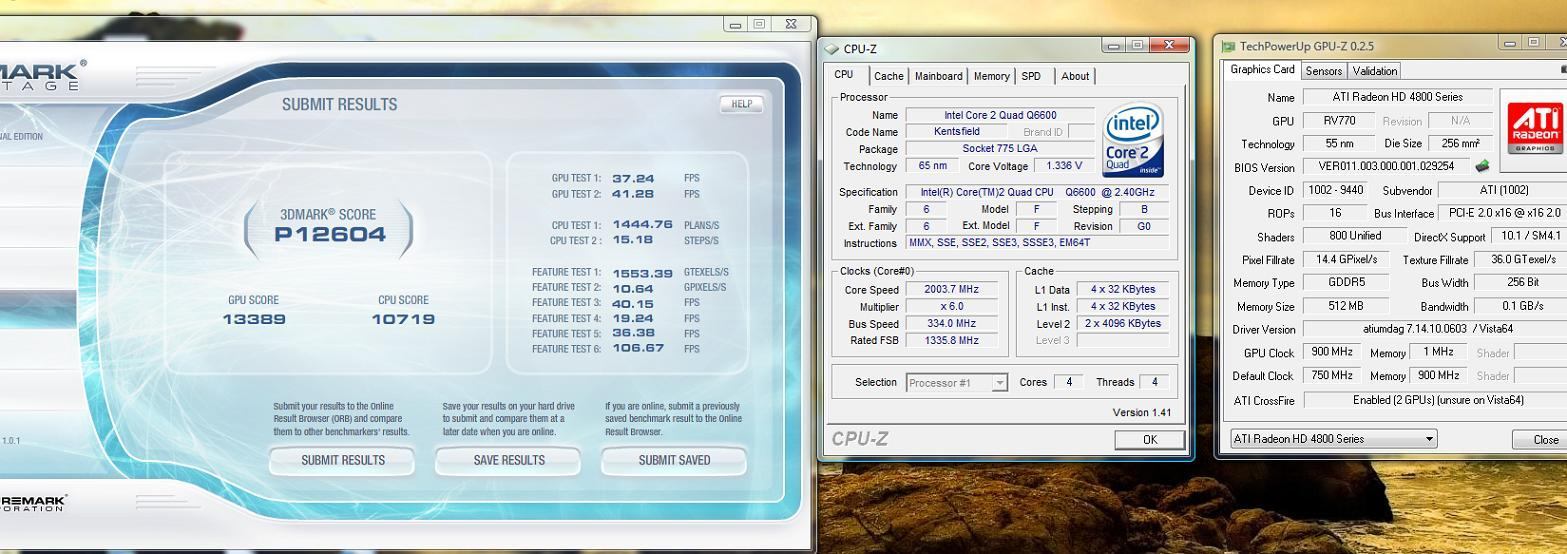Click the CPU-Z title bar icon
Image resolution: width=1567 pixels, height=554 pixels.
coord(832,49)
